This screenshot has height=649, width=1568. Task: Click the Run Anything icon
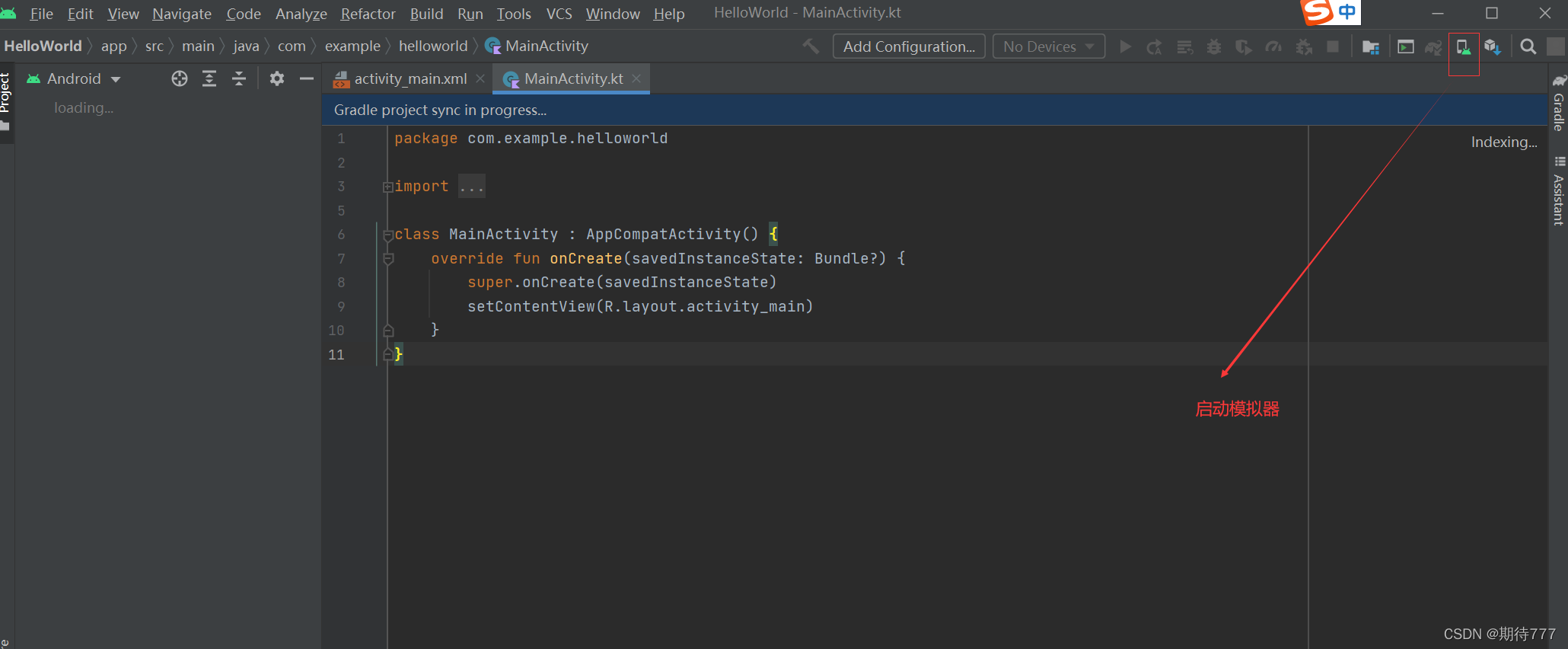click(1406, 46)
